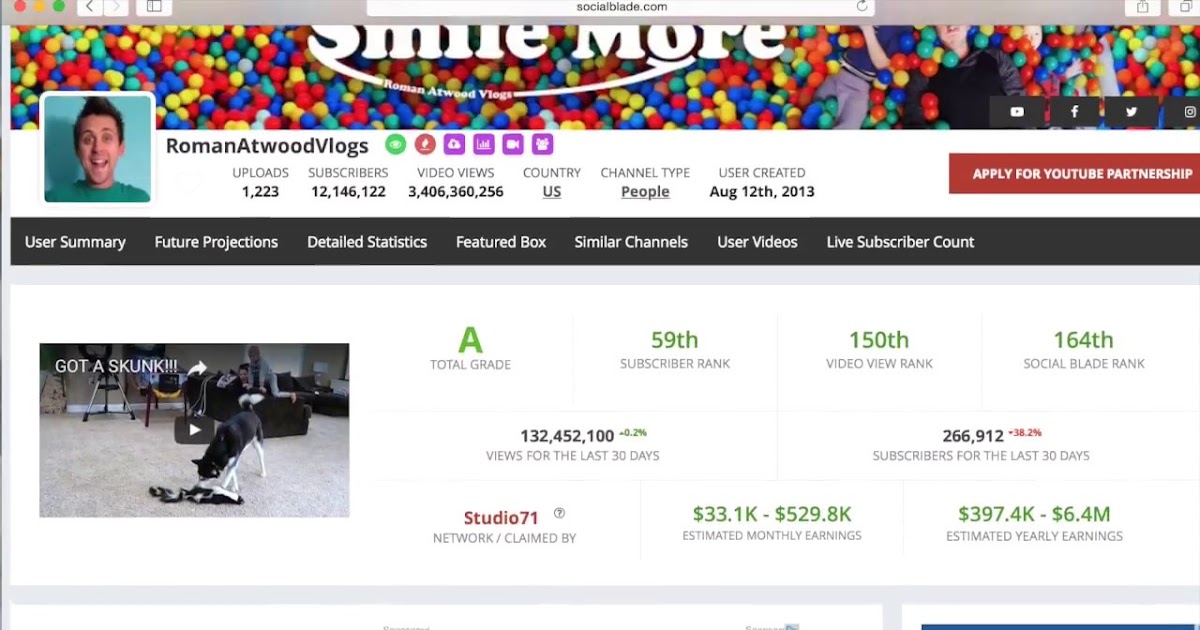Click the GOT A SKUNK!!! video title
The image size is (1200, 630).
coord(116,367)
